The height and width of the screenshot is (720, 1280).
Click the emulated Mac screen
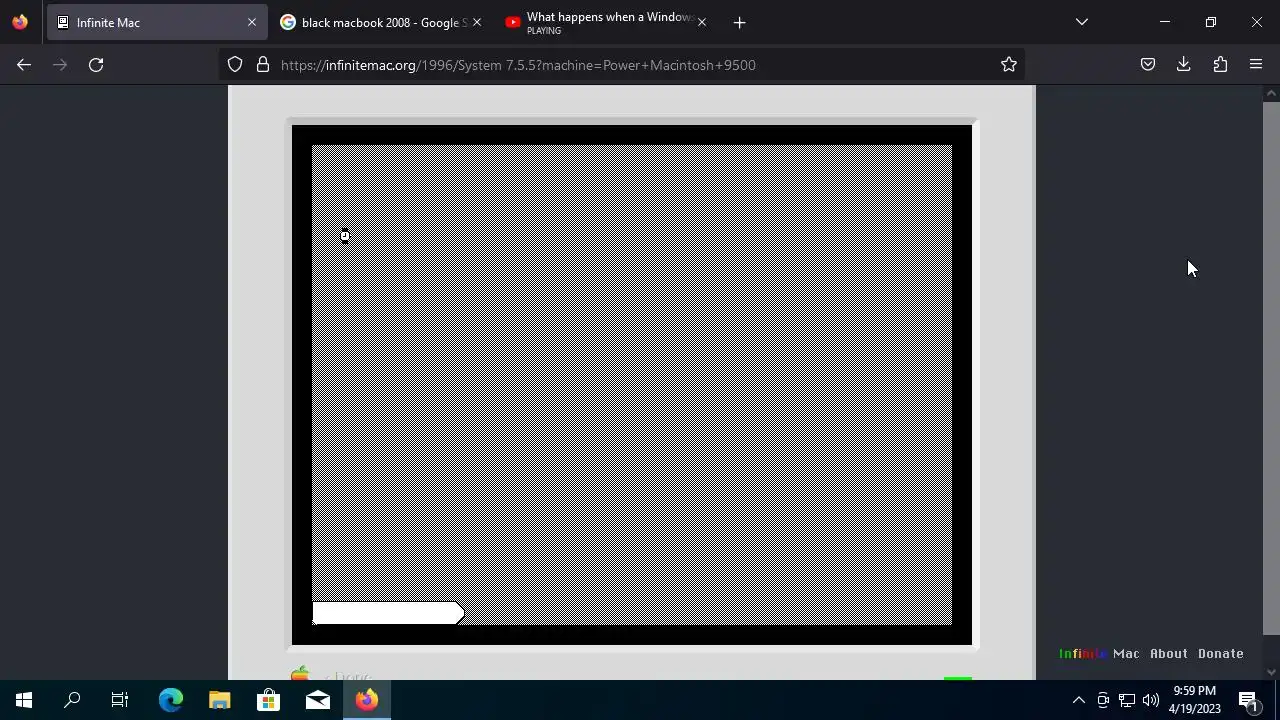coord(632,385)
